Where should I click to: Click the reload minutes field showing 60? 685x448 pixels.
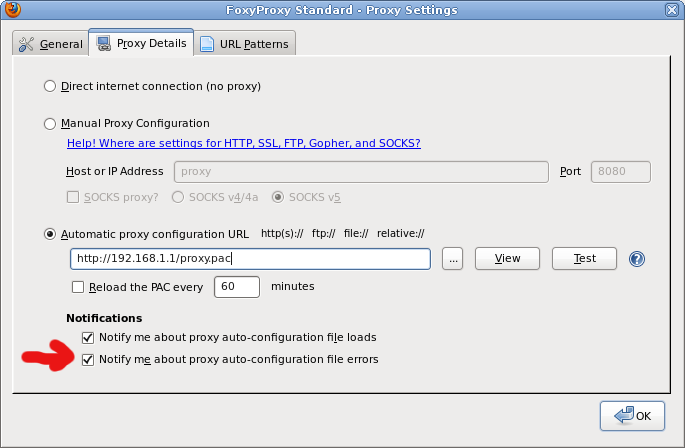[x=237, y=287]
